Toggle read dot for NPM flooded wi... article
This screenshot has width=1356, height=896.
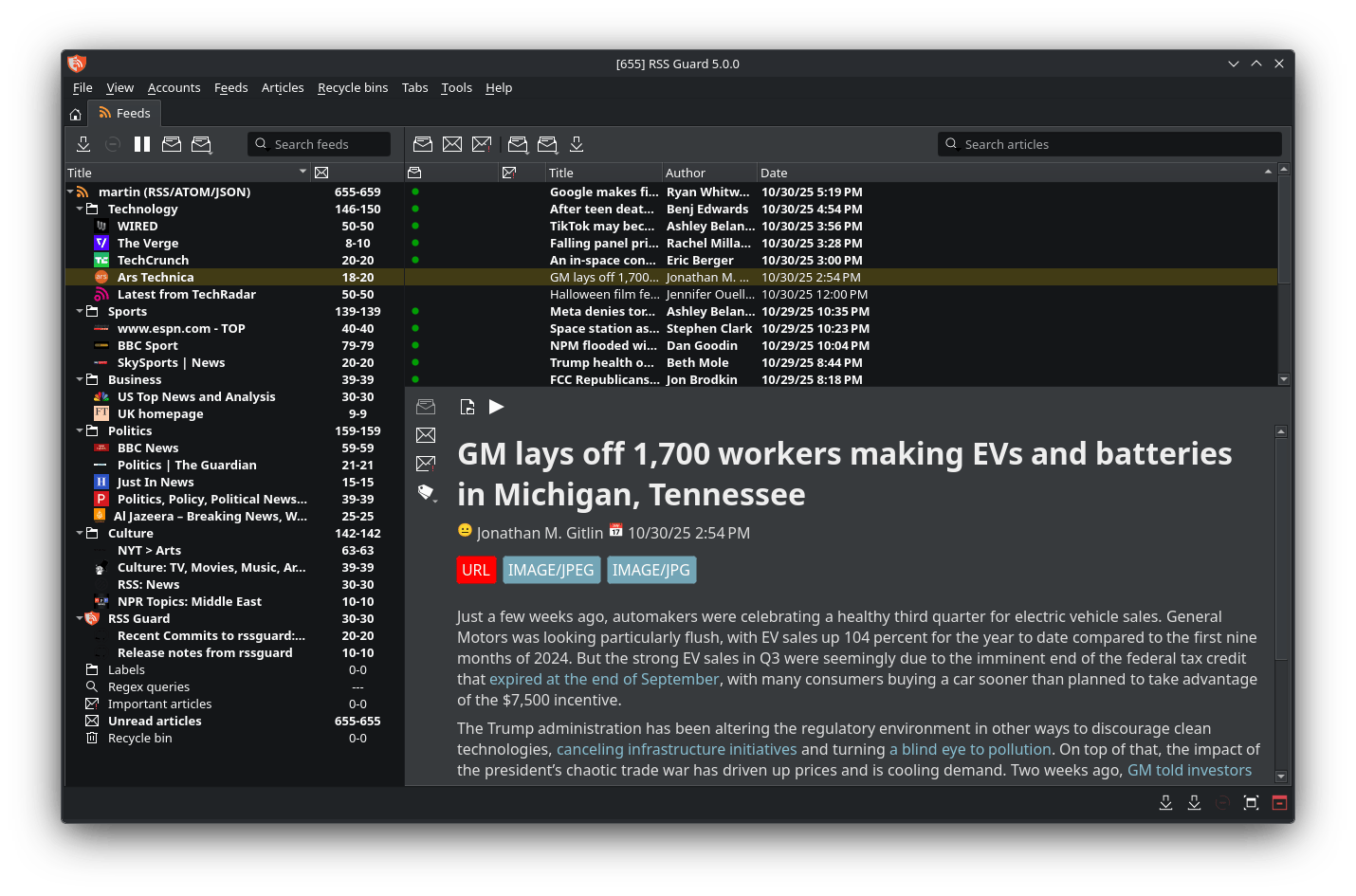point(415,345)
